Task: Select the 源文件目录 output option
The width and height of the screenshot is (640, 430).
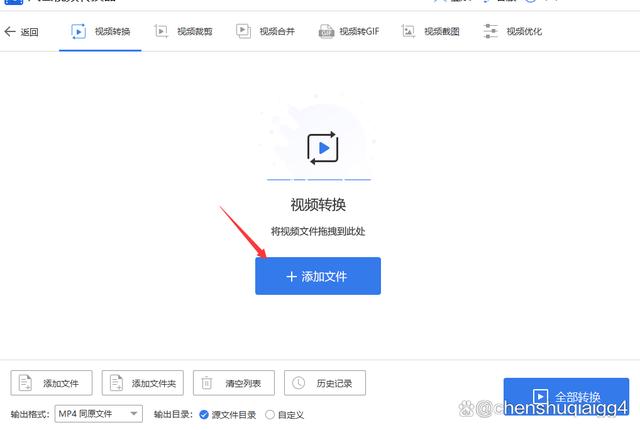Action: click(205, 414)
